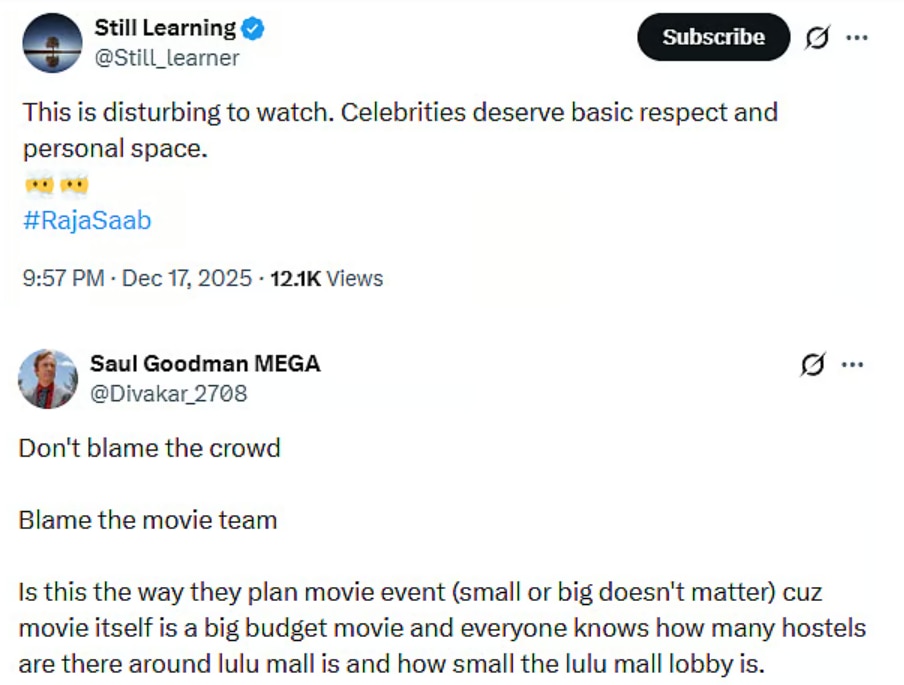Open the Saul Goodman MEGA display name
Screen dimensions: 904x685
point(205,364)
